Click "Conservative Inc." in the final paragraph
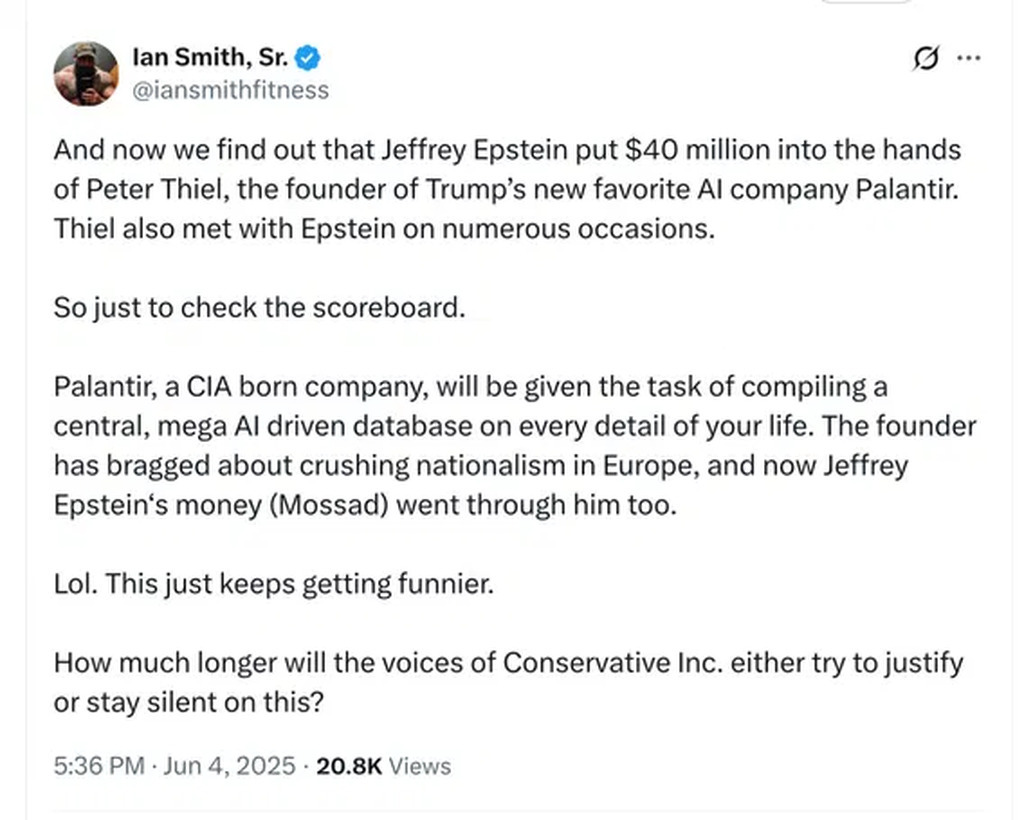Screen dimensions: 1024x820 click(x=613, y=663)
